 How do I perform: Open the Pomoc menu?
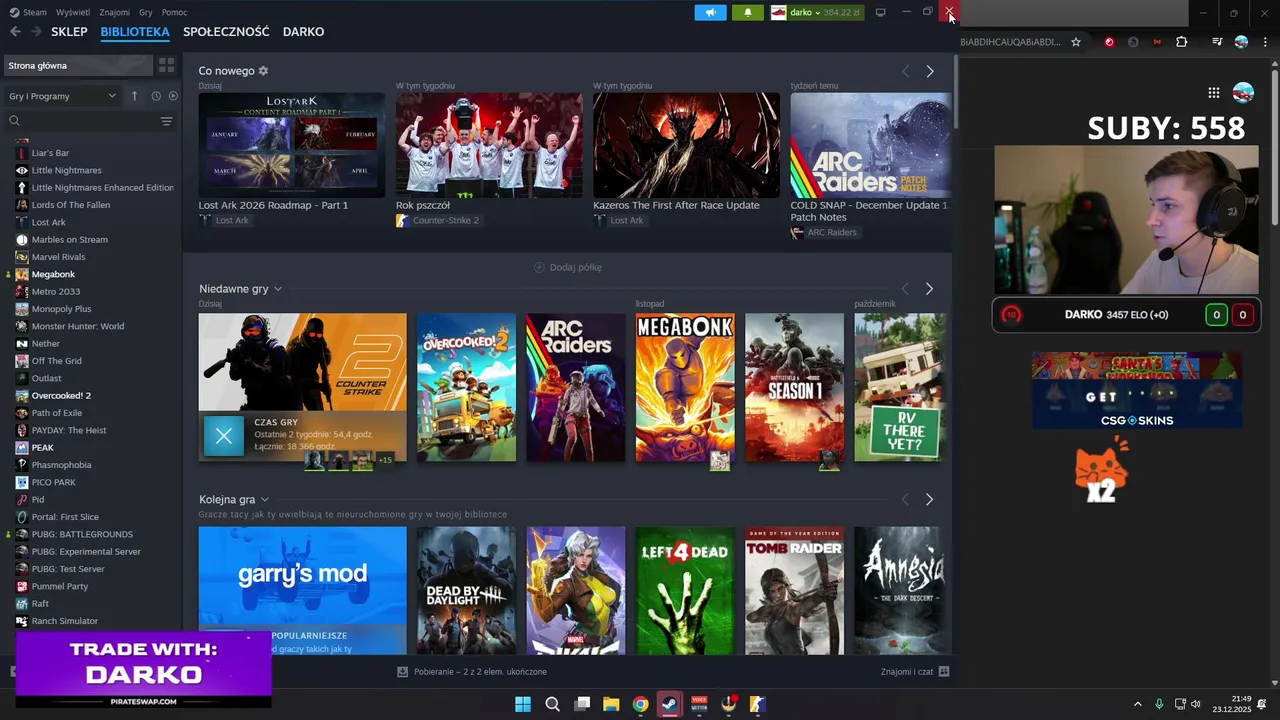pyautogui.click(x=174, y=12)
